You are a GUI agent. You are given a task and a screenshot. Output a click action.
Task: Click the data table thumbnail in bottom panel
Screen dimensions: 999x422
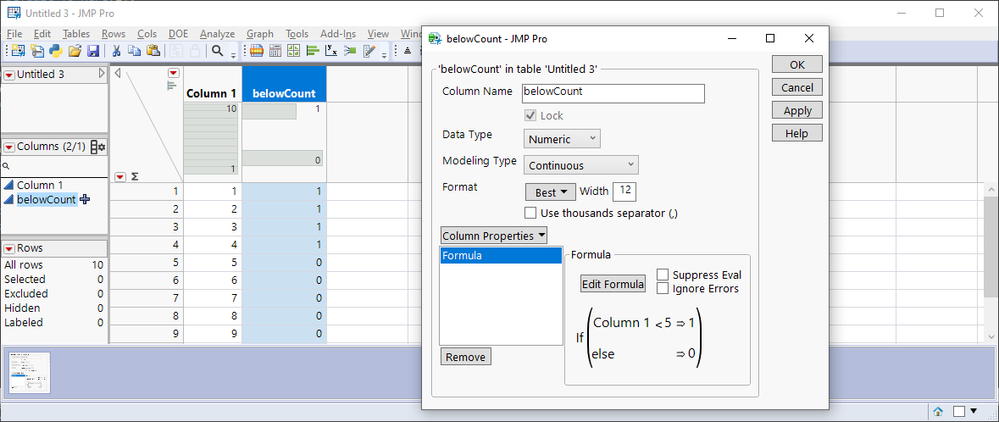pyautogui.click(x=29, y=373)
